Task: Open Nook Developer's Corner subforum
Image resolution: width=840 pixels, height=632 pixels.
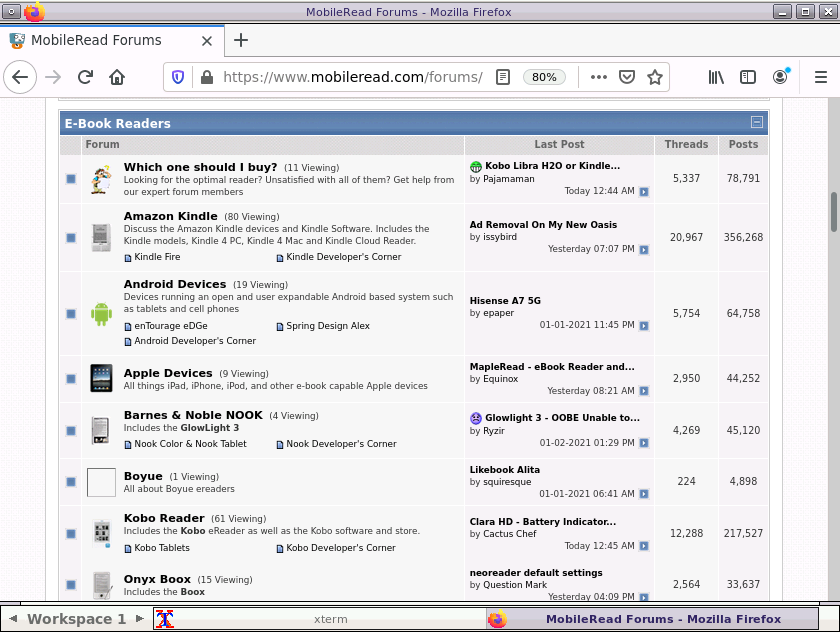Action: pos(341,443)
